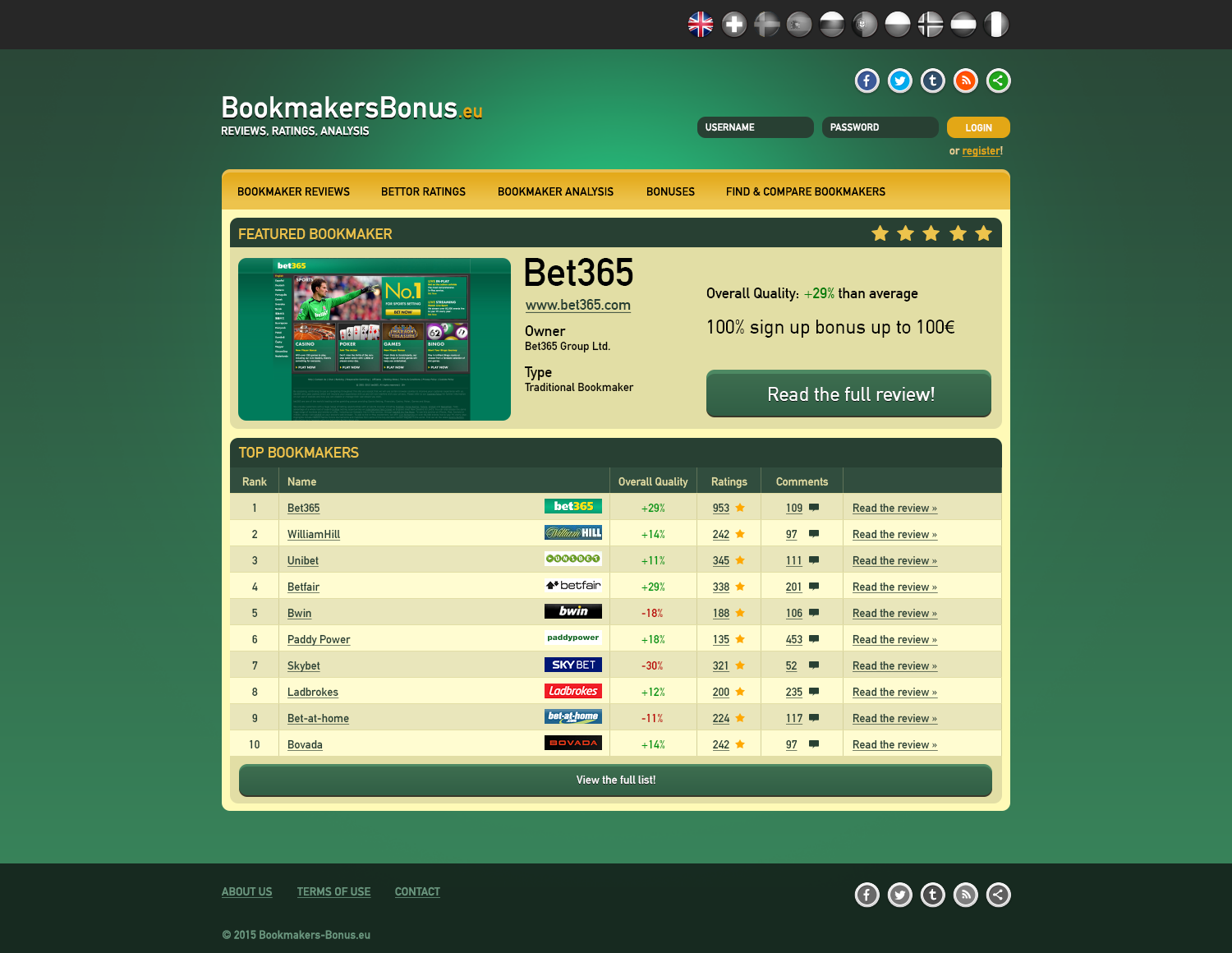Open Read the review for Unibet
The width and height of the screenshot is (1232, 953).
894,560
